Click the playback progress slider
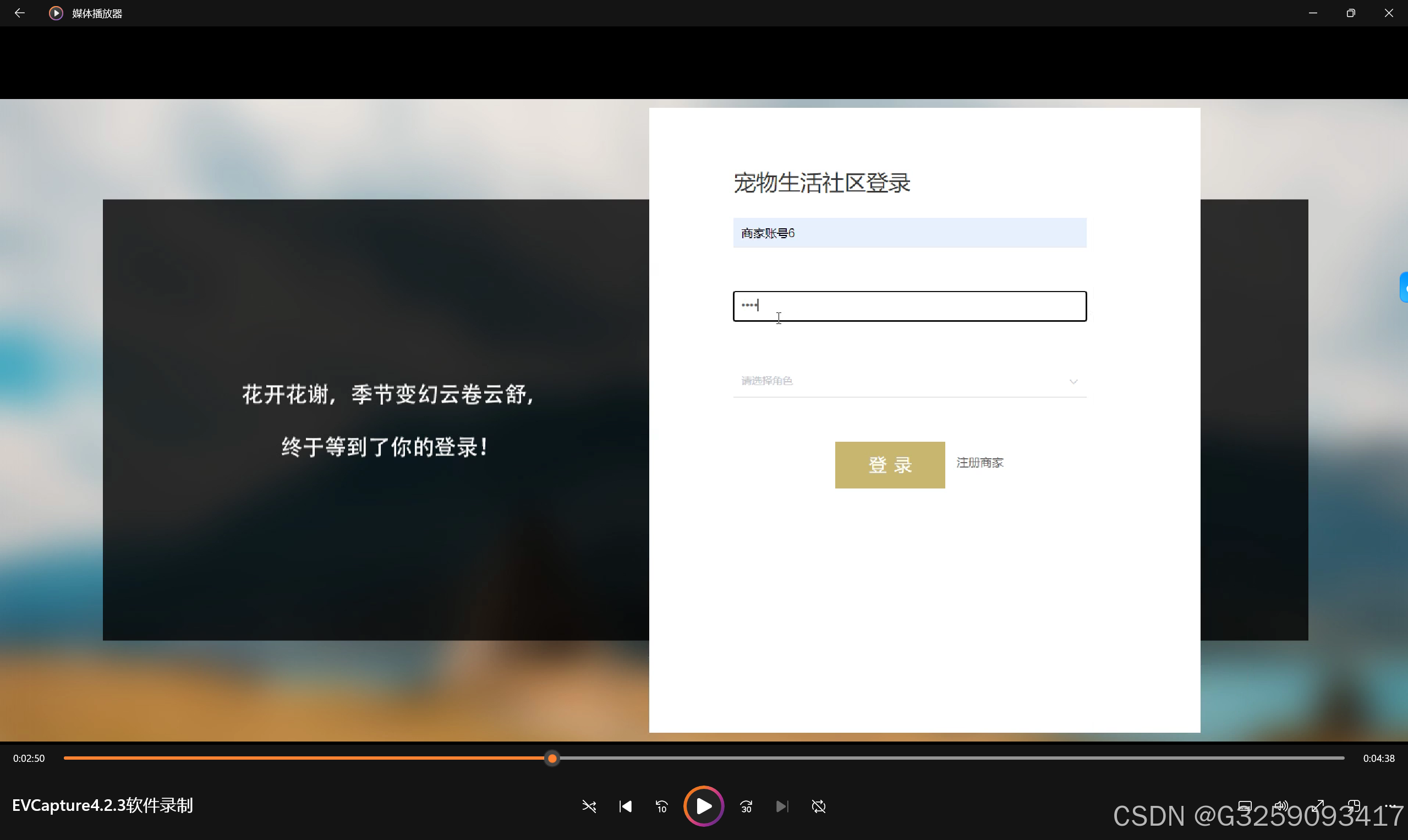The image size is (1408, 840). [552, 758]
